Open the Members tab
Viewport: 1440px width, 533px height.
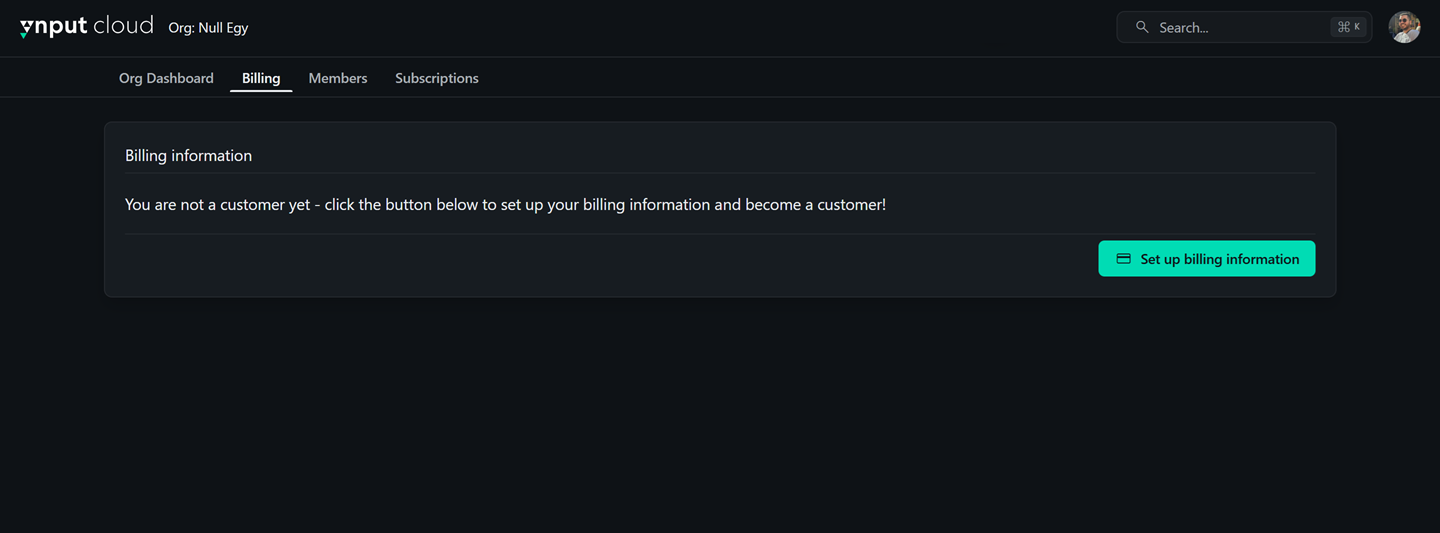coord(338,78)
